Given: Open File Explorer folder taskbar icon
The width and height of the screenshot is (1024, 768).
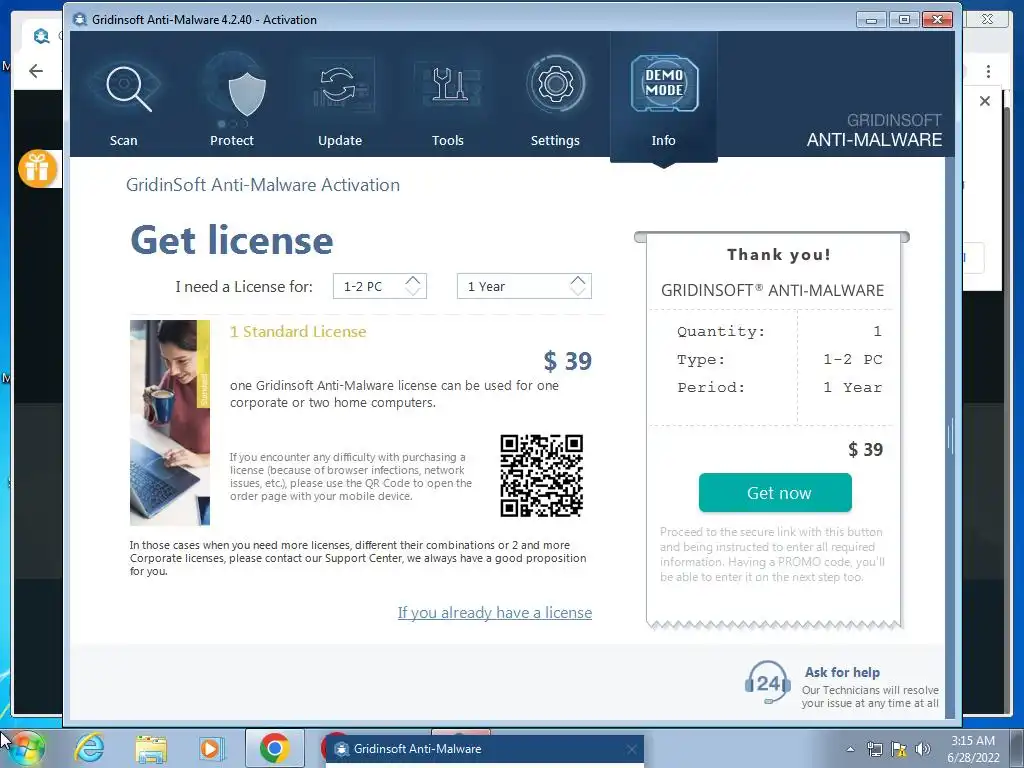Looking at the screenshot, I should click(x=151, y=749).
